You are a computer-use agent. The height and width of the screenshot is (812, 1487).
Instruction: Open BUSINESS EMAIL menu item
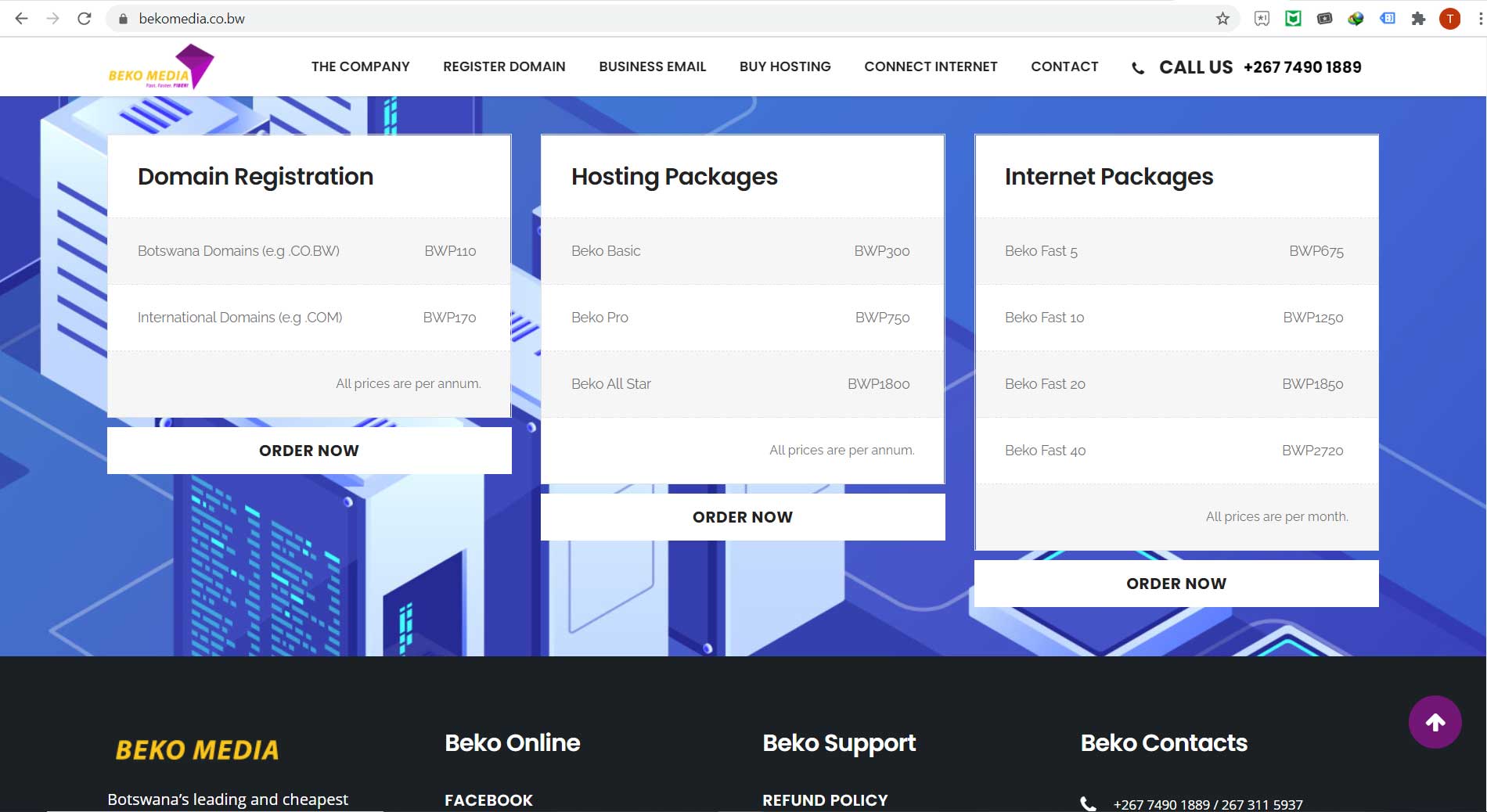653,66
